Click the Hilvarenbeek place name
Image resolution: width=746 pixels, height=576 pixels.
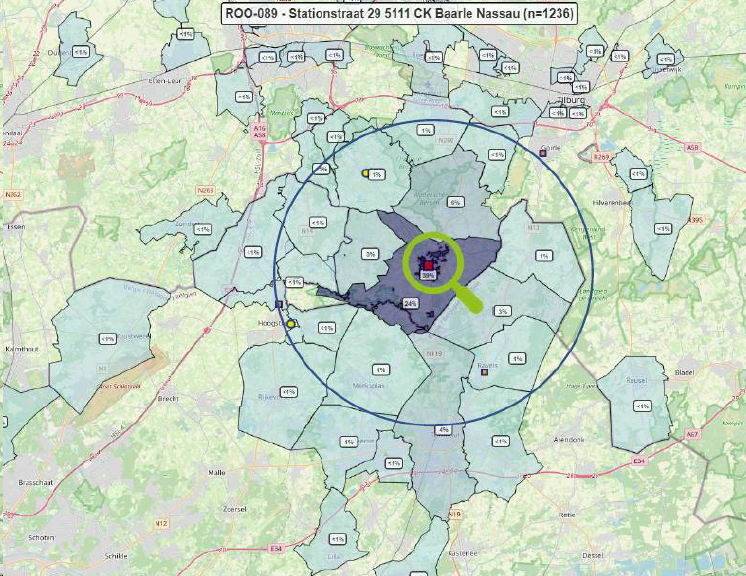[x=612, y=203]
